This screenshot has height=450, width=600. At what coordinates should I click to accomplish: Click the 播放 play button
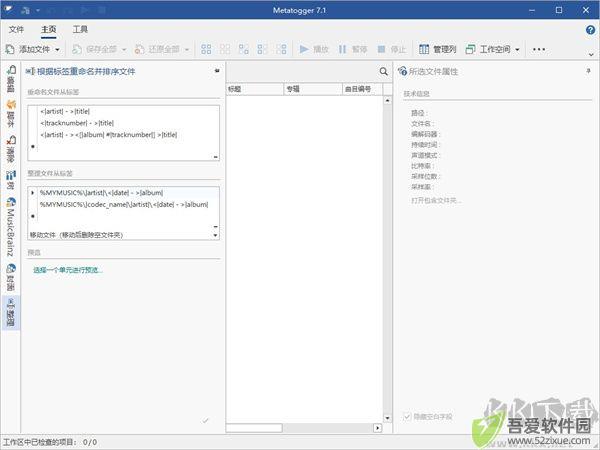[x=314, y=49]
